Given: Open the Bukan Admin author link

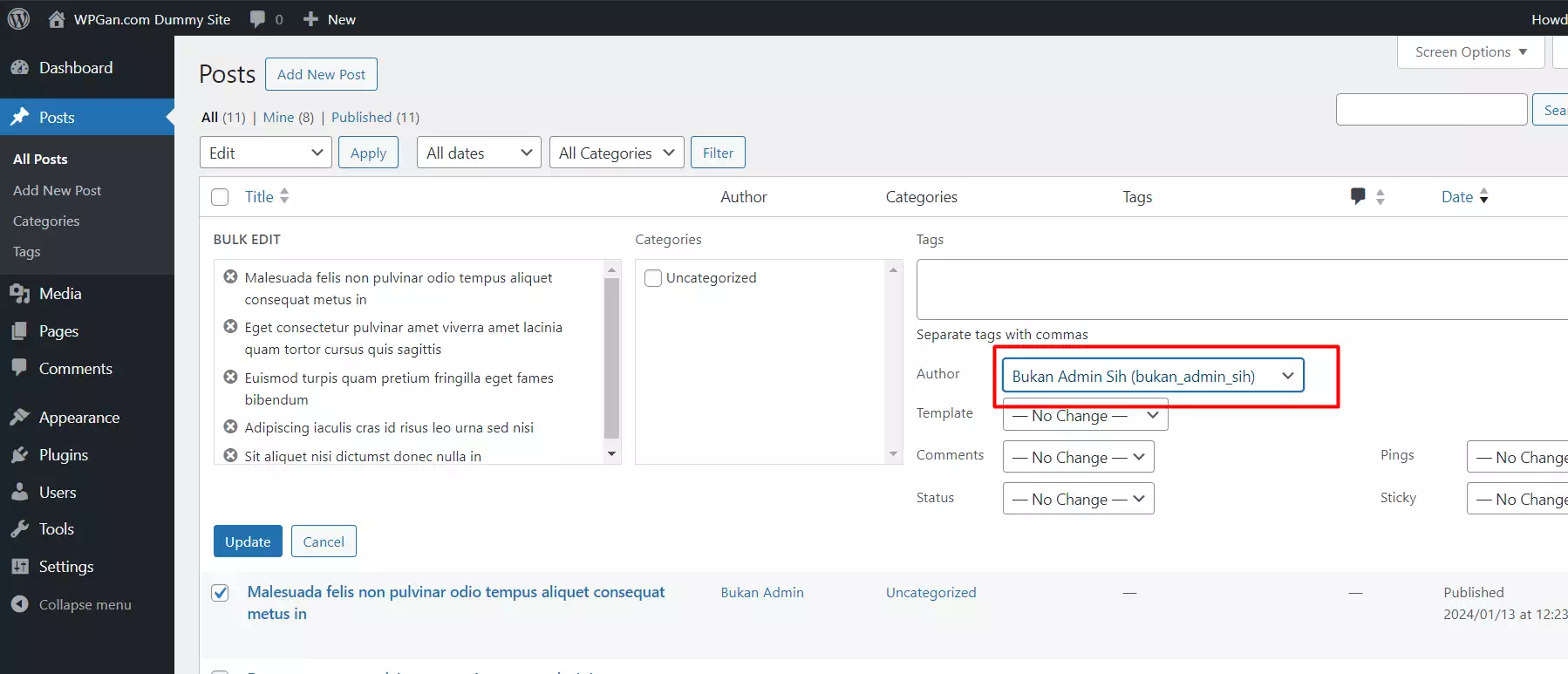Looking at the screenshot, I should click(762, 592).
